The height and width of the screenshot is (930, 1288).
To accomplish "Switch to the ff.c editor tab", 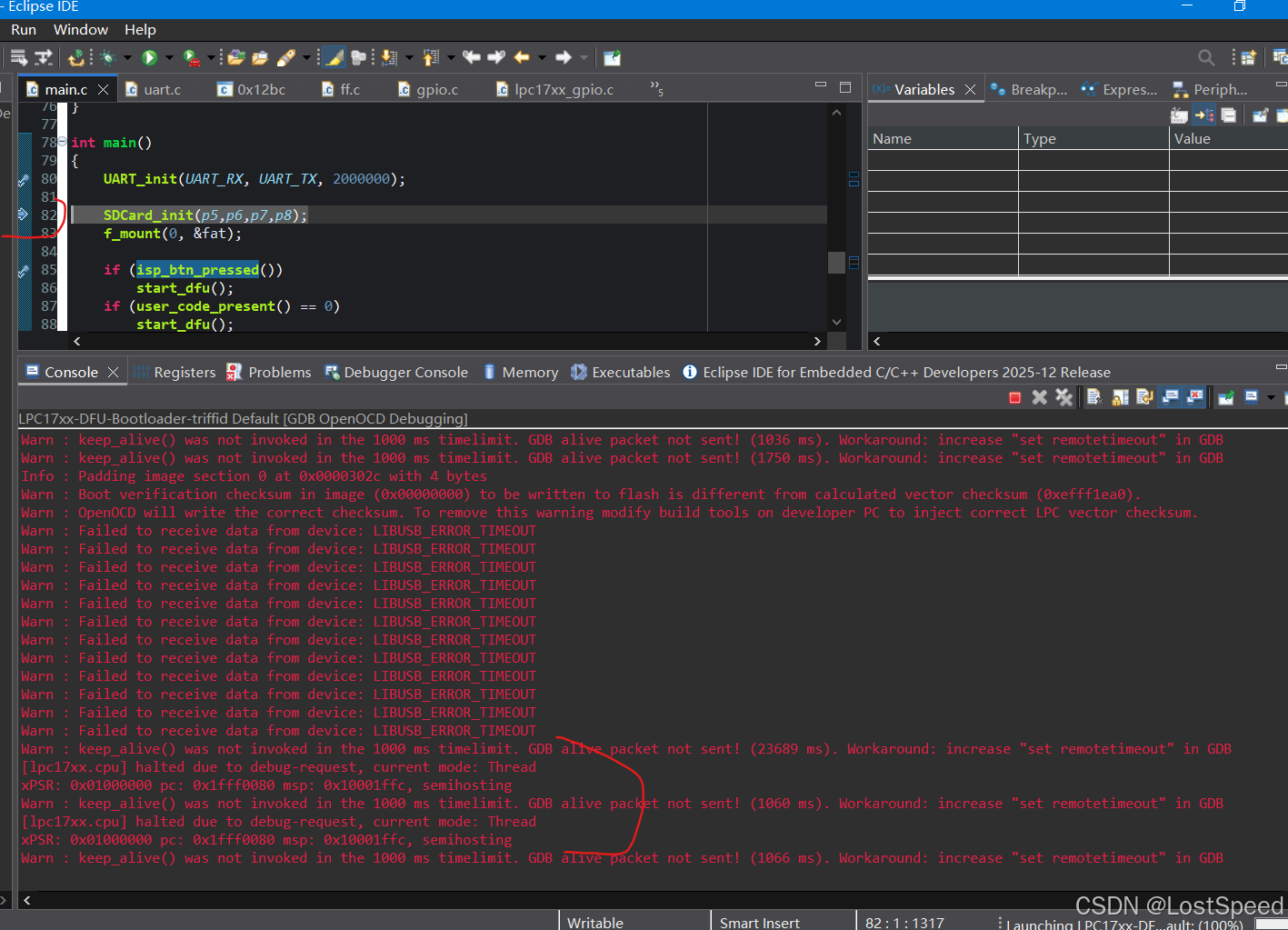I will pyautogui.click(x=341, y=89).
